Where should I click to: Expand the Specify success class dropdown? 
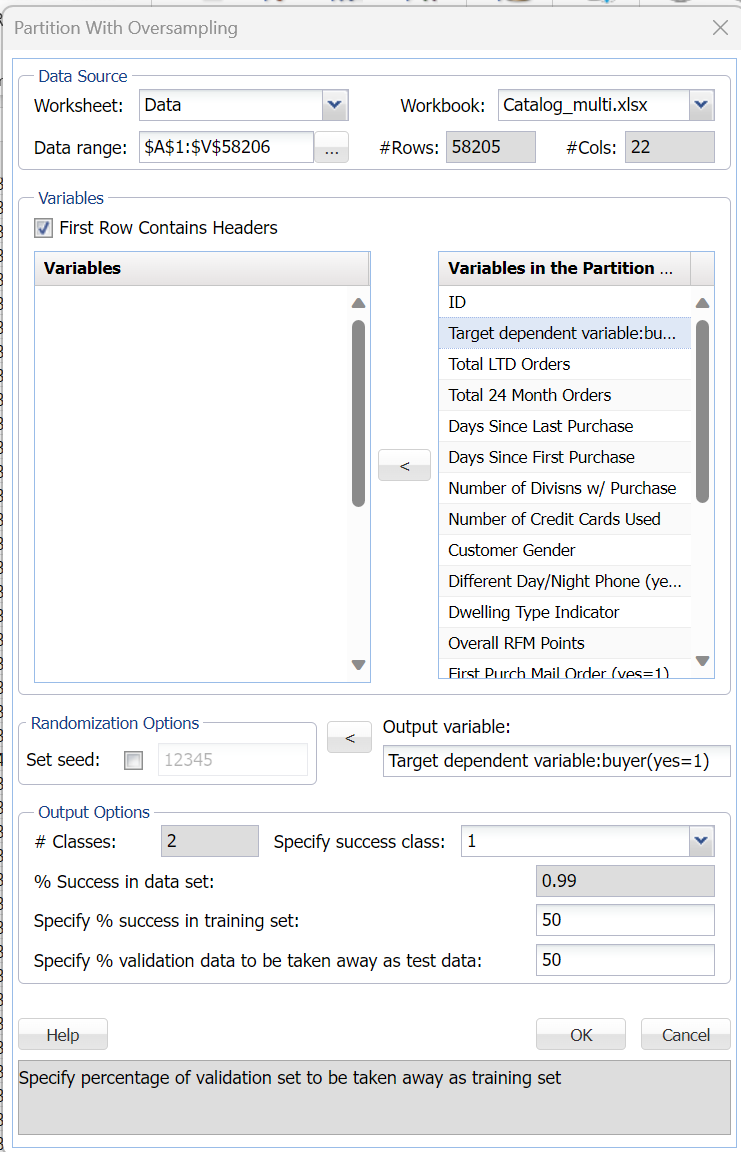pos(701,842)
